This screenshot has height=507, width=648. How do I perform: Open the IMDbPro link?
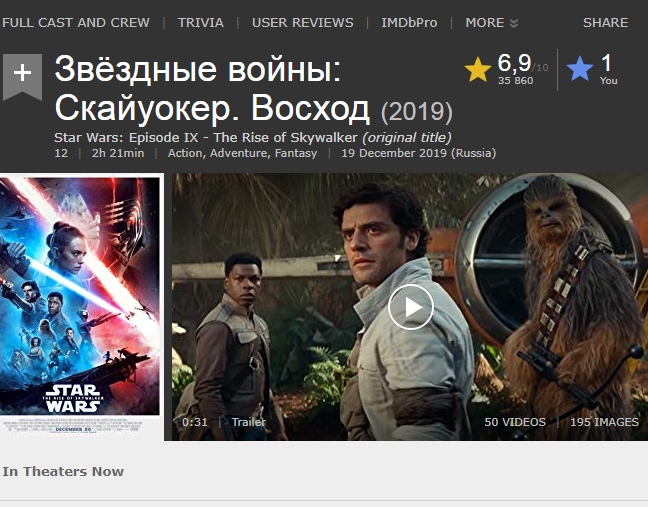point(409,22)
